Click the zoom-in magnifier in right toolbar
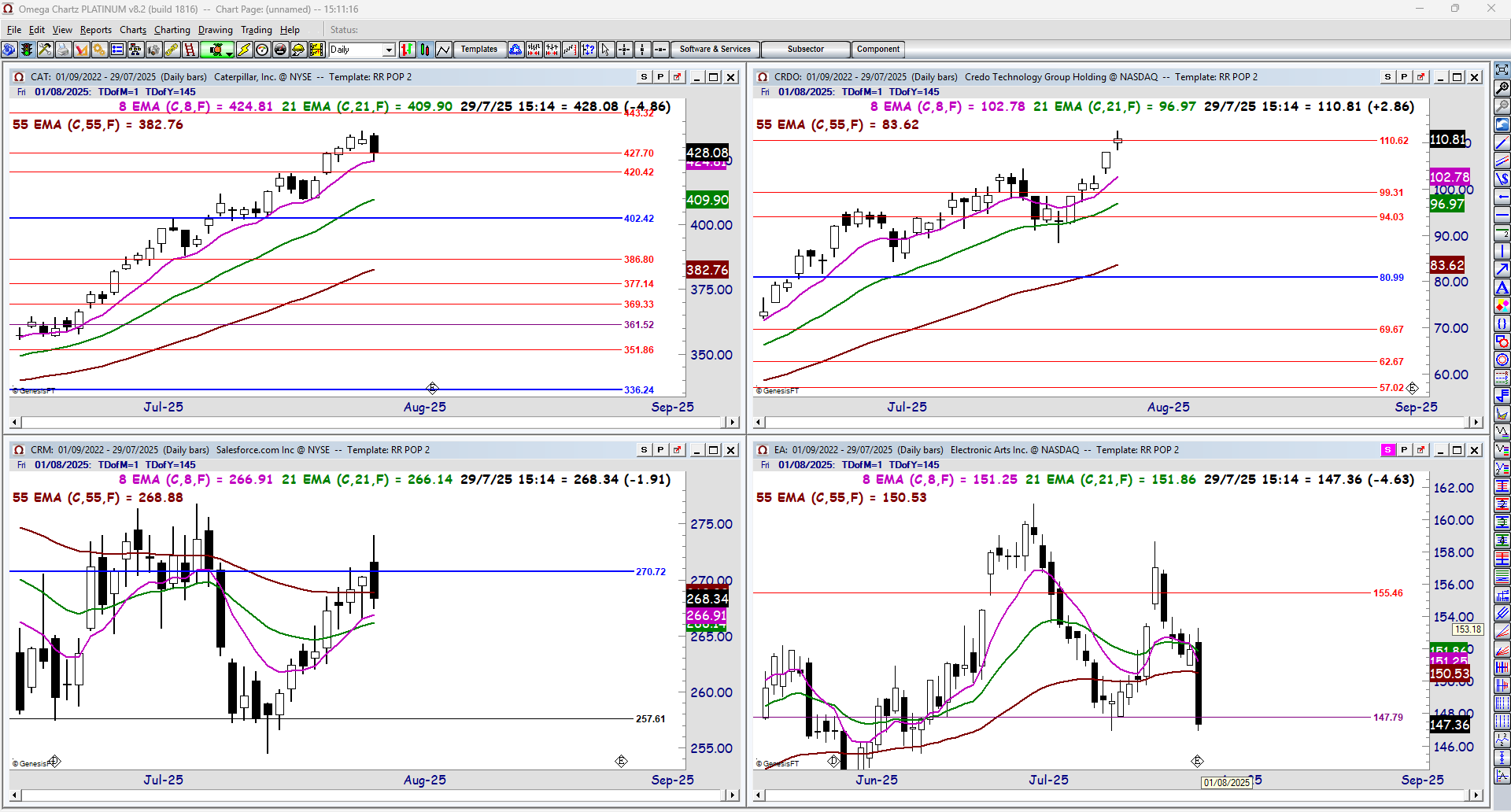This screenshot has height=812, width=1511. 1502,88
